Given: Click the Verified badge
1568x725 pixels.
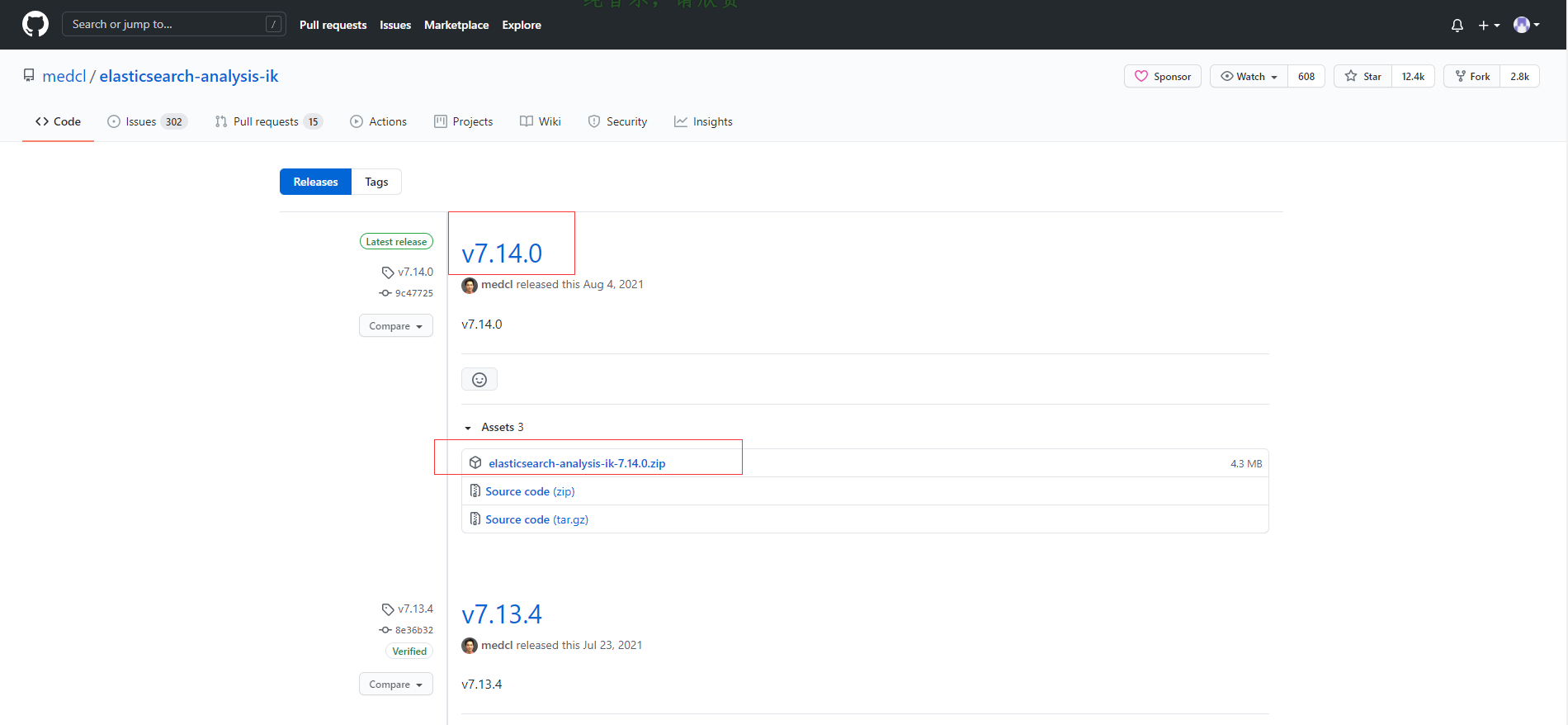Looking at the screenshot, I should click(x=409, y=652).
